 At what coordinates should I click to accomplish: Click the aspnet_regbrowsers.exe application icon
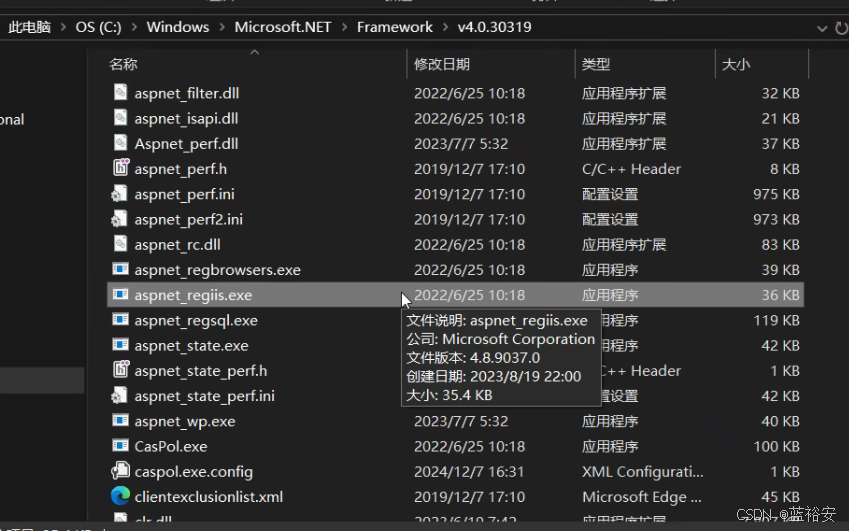tap(120, 269)
